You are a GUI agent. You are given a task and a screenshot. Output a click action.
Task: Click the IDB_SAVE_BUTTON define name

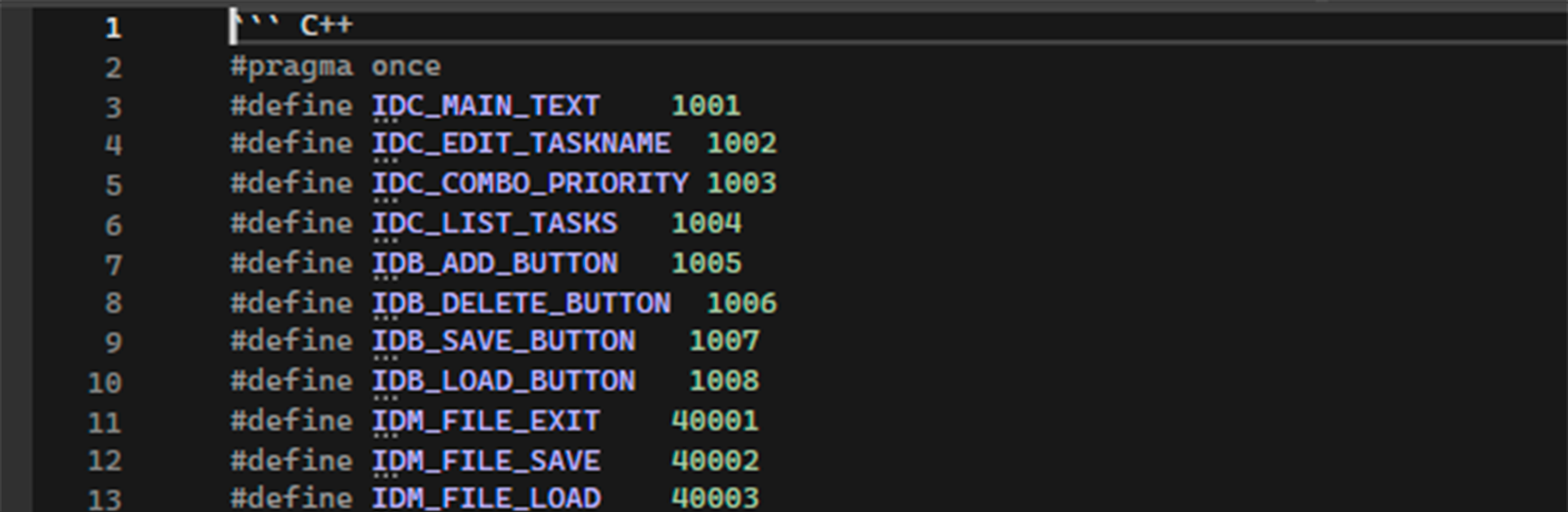[503, 342]
